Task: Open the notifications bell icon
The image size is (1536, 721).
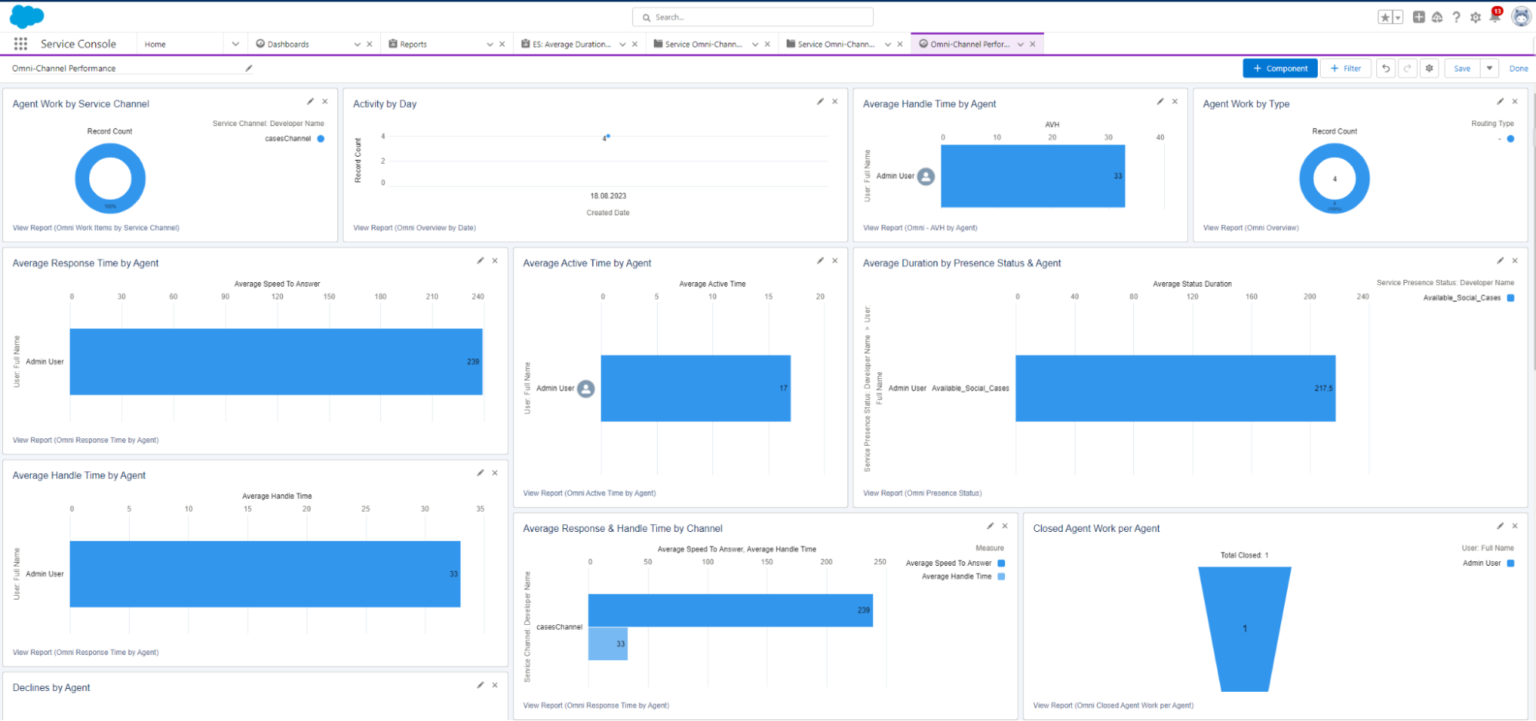Action: point(1494,17)
